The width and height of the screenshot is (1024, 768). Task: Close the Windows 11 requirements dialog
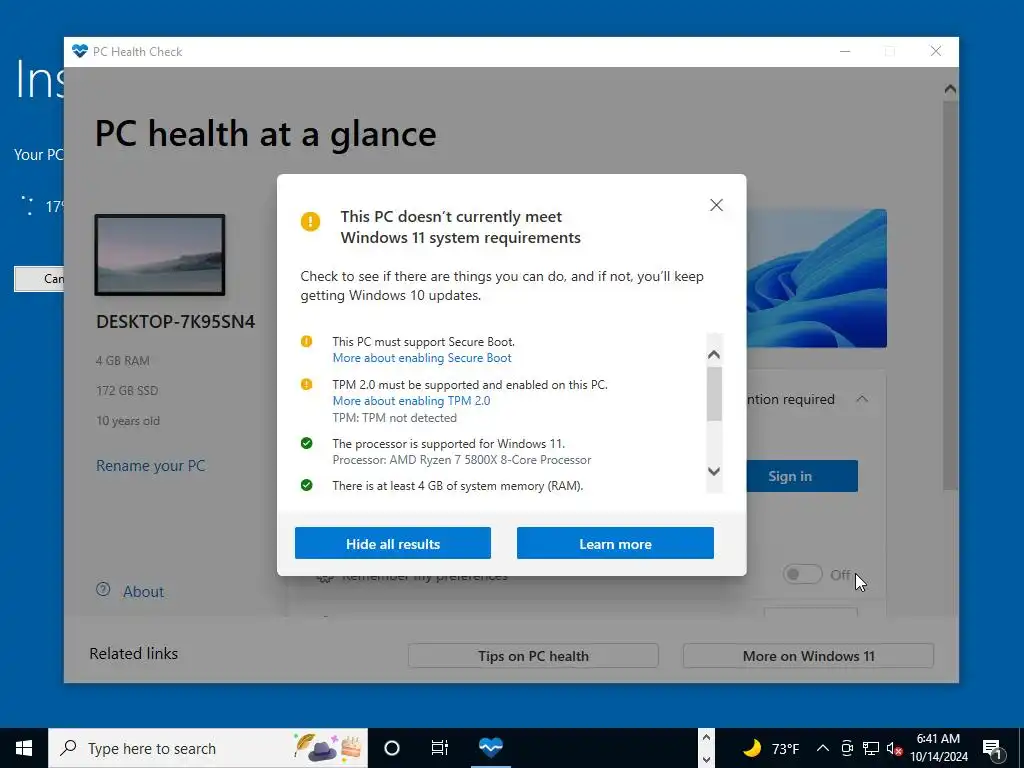pyautogui.click(x=716, y=205)
